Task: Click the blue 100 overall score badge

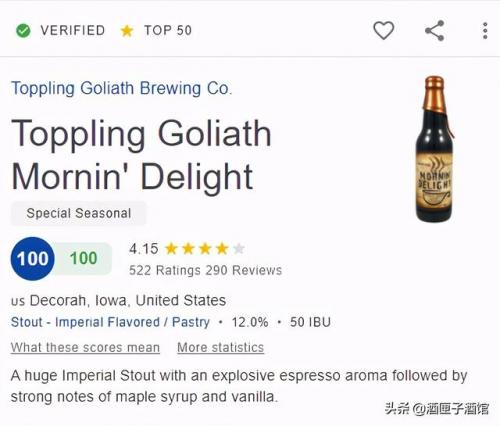Action: pos(32,258)
